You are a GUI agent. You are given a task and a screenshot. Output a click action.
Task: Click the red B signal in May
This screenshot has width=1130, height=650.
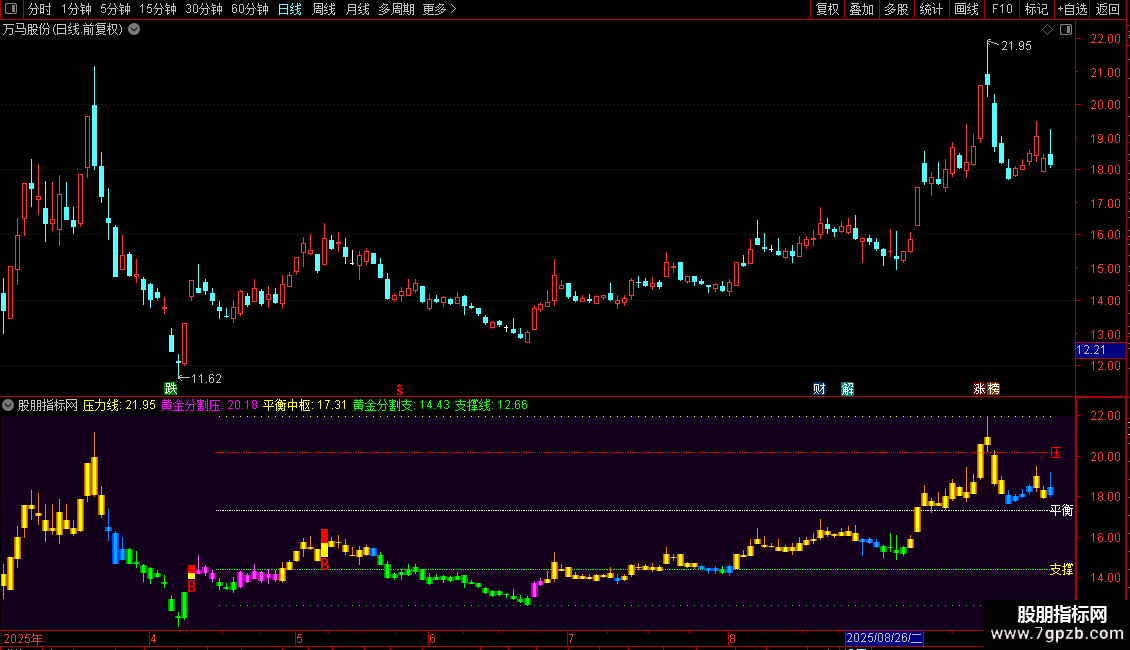click(x=324, y=564)
